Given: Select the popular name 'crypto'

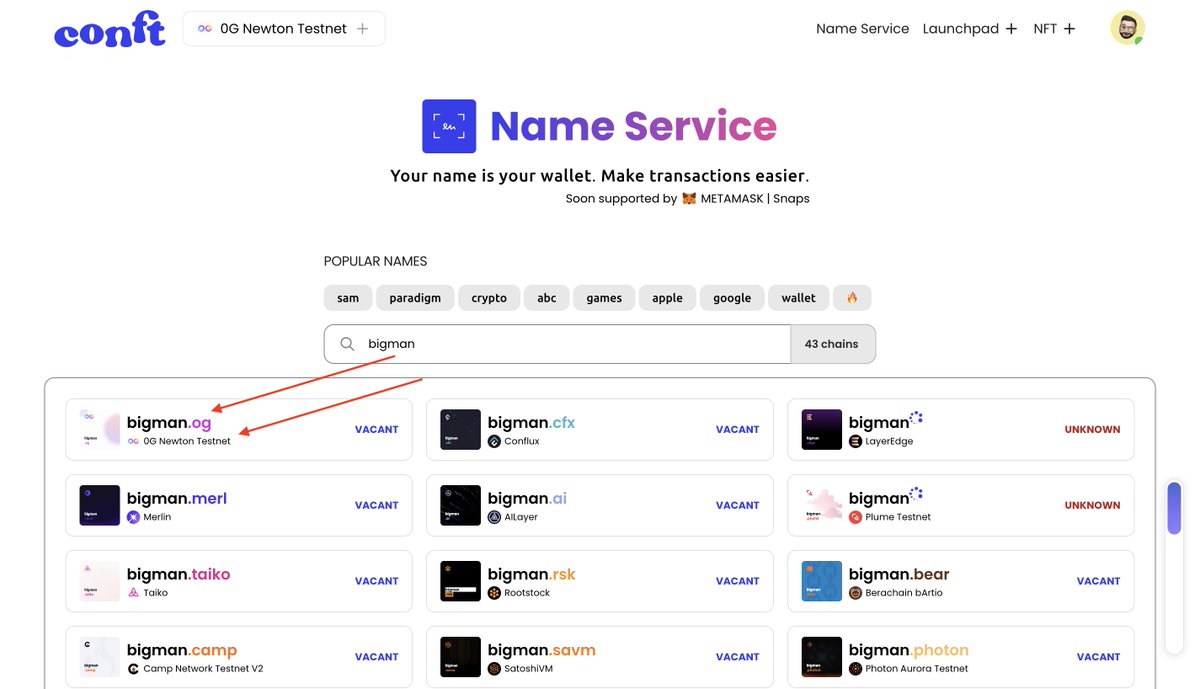Looking at the screenshot, I should coord(489,298).
